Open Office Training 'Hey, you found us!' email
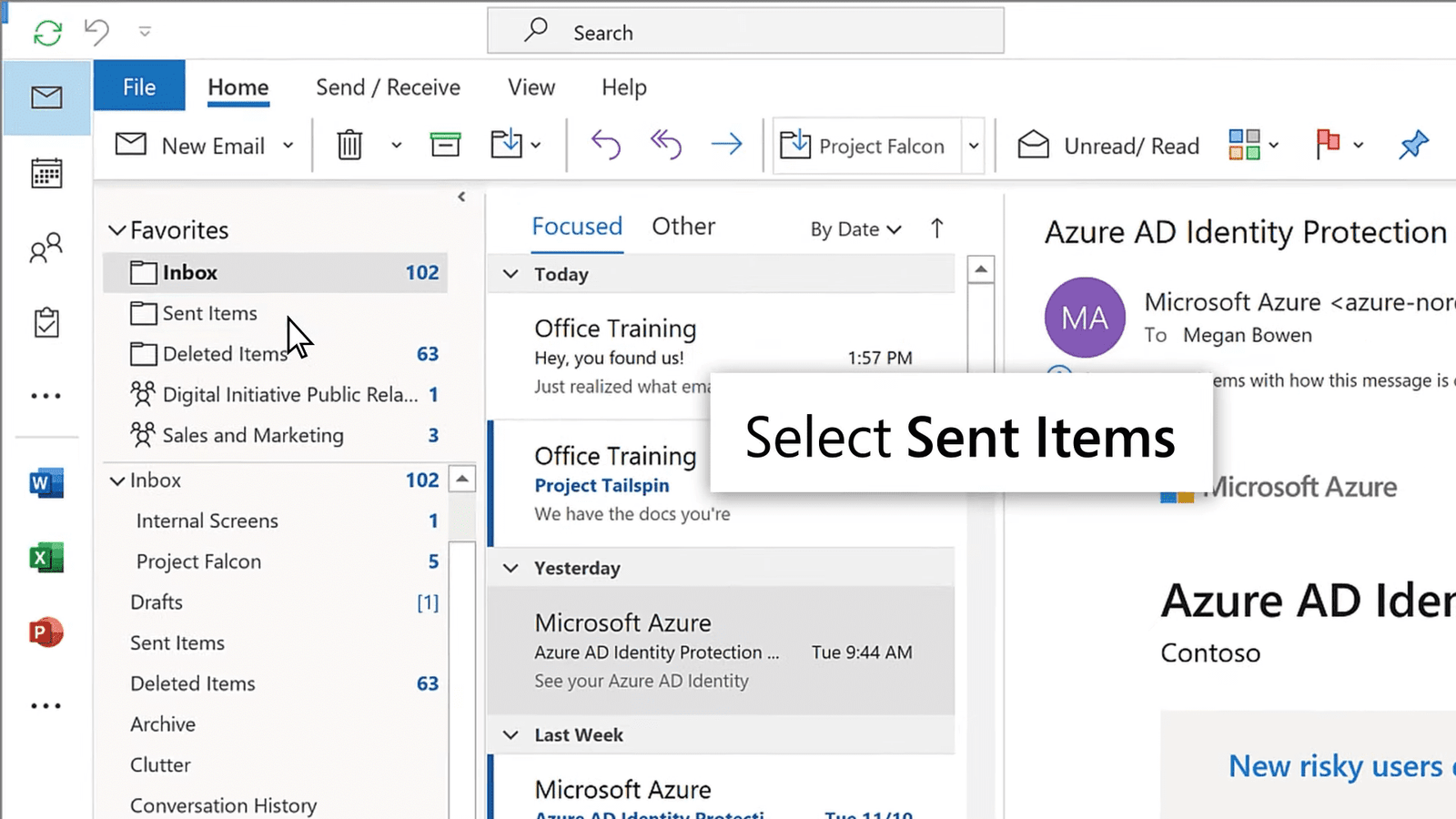The image size is (1456, 819). click(722, 357)
